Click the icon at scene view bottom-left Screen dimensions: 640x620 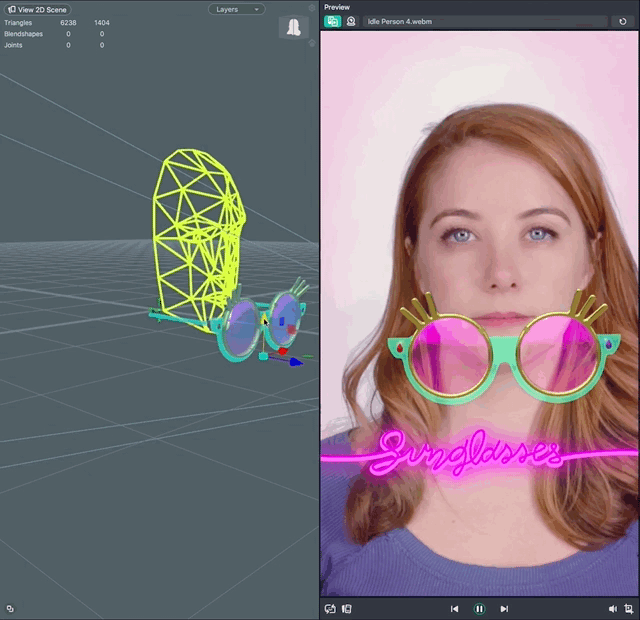point(10,608)
